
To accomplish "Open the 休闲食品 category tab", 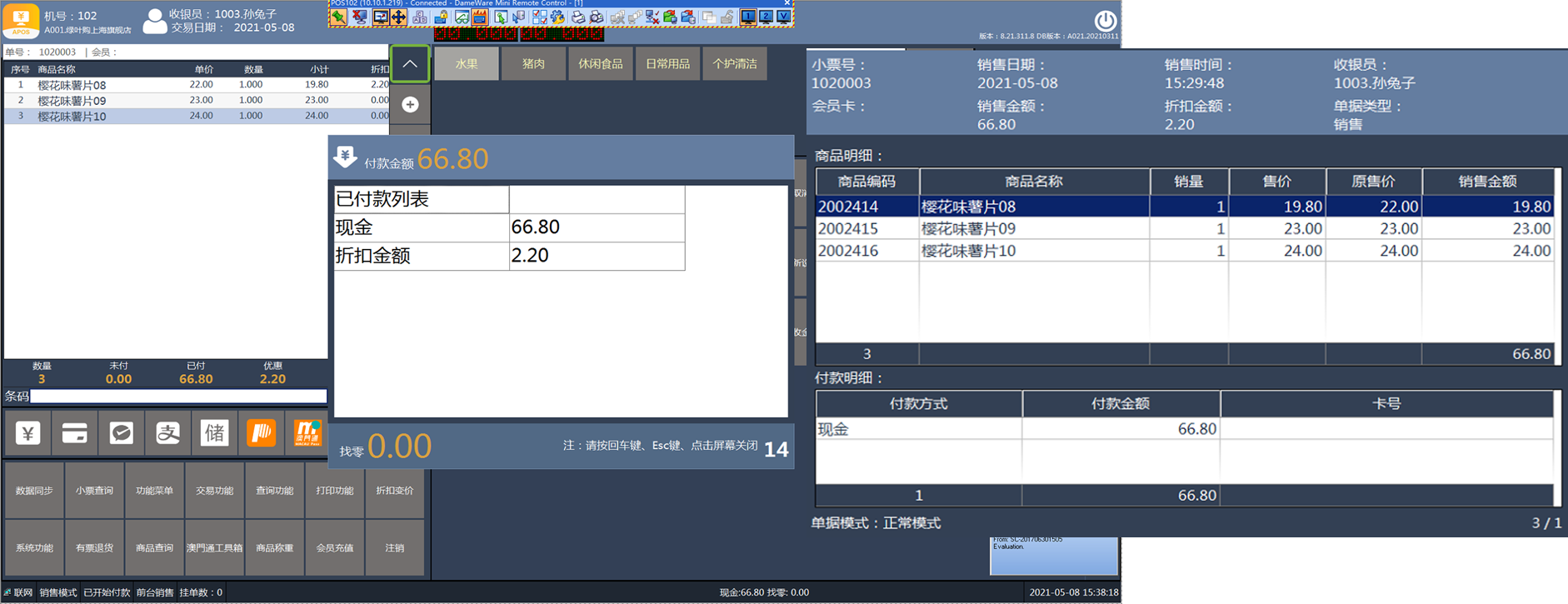I will (601, 64).
